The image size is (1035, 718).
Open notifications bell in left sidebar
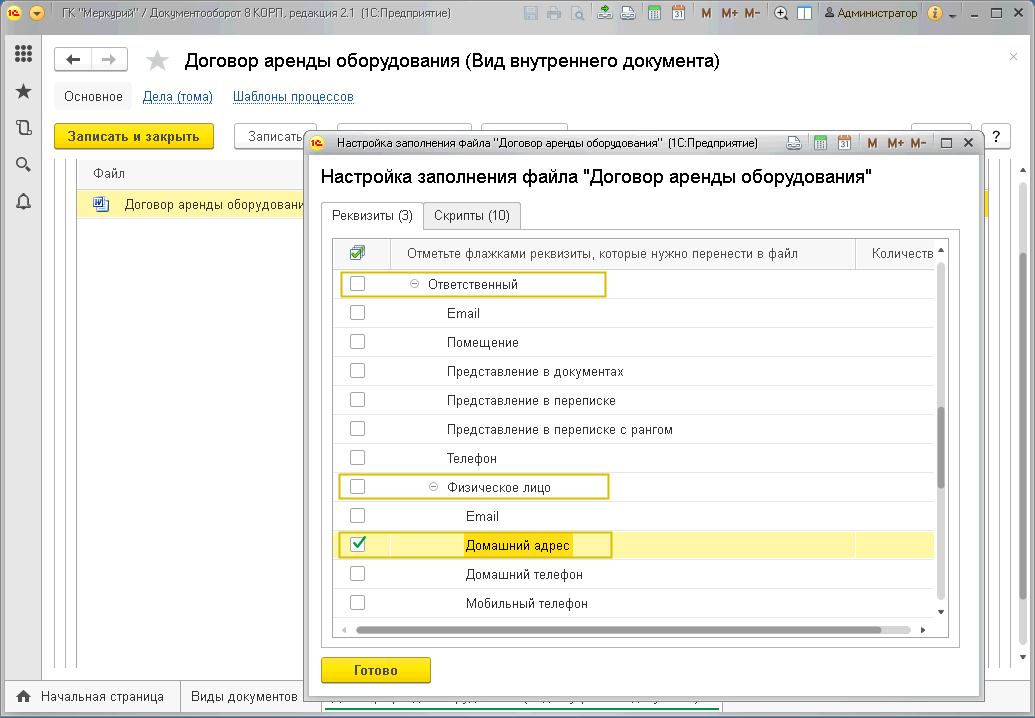(x=23, y=201)
